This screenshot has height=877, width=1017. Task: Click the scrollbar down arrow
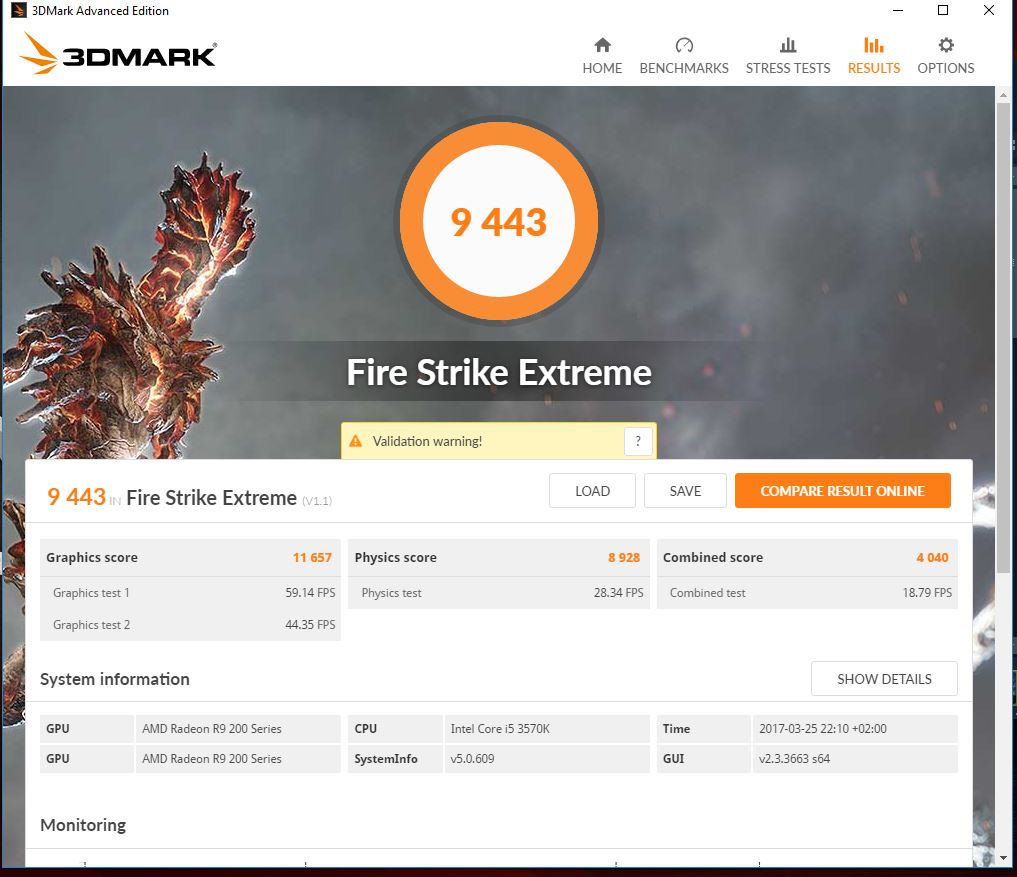tap(1003, 858)
